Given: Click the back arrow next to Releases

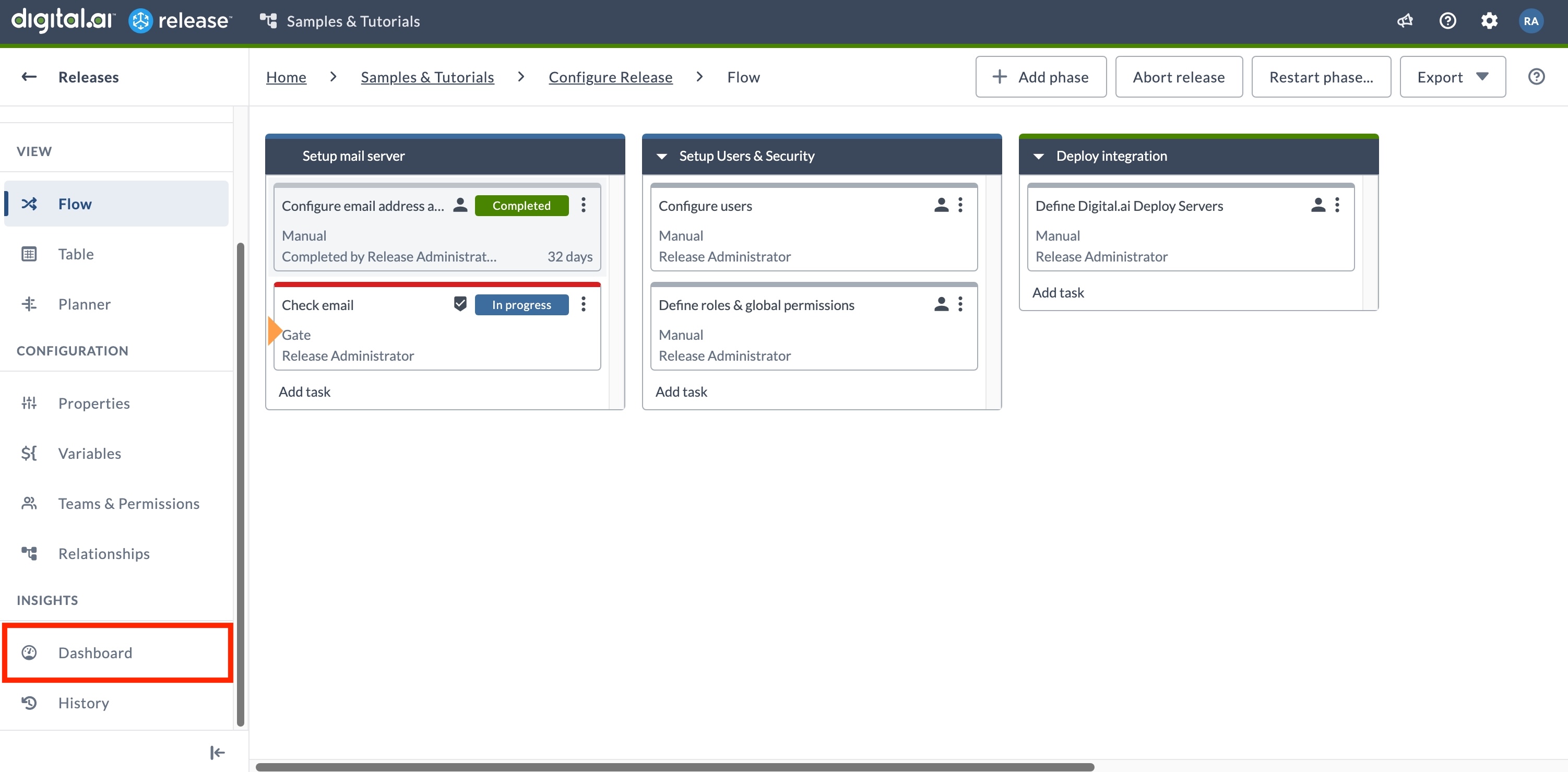Looking at the screenshot, I should [29, 77].
